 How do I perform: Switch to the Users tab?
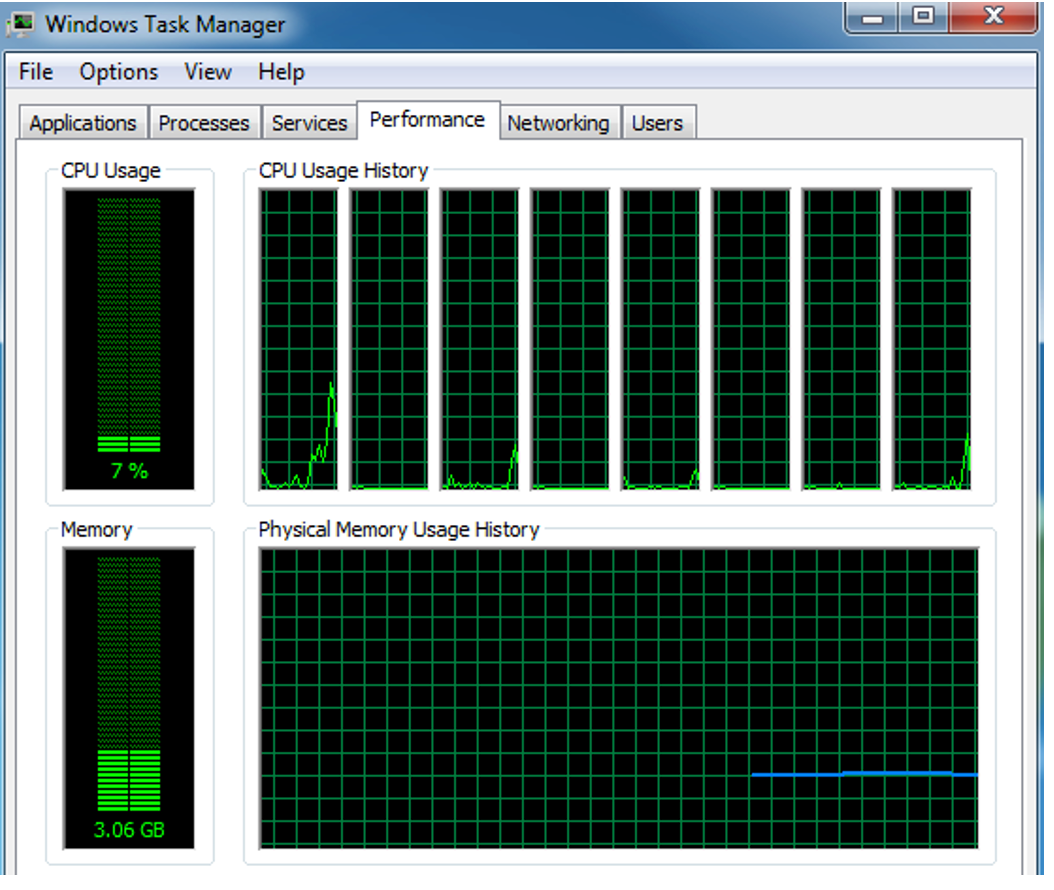pos(657,123)
